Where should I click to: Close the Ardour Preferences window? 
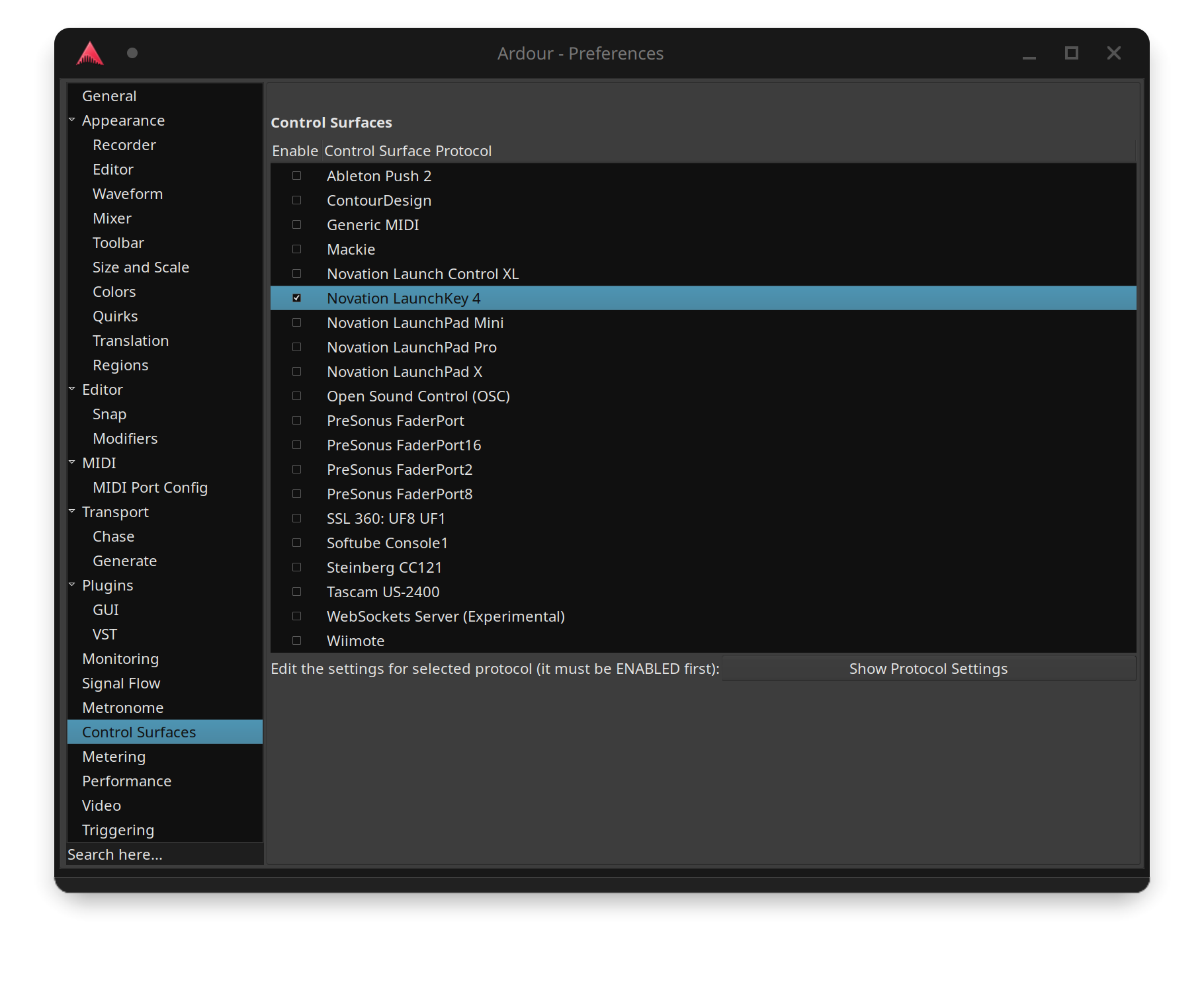[1113, 53]
